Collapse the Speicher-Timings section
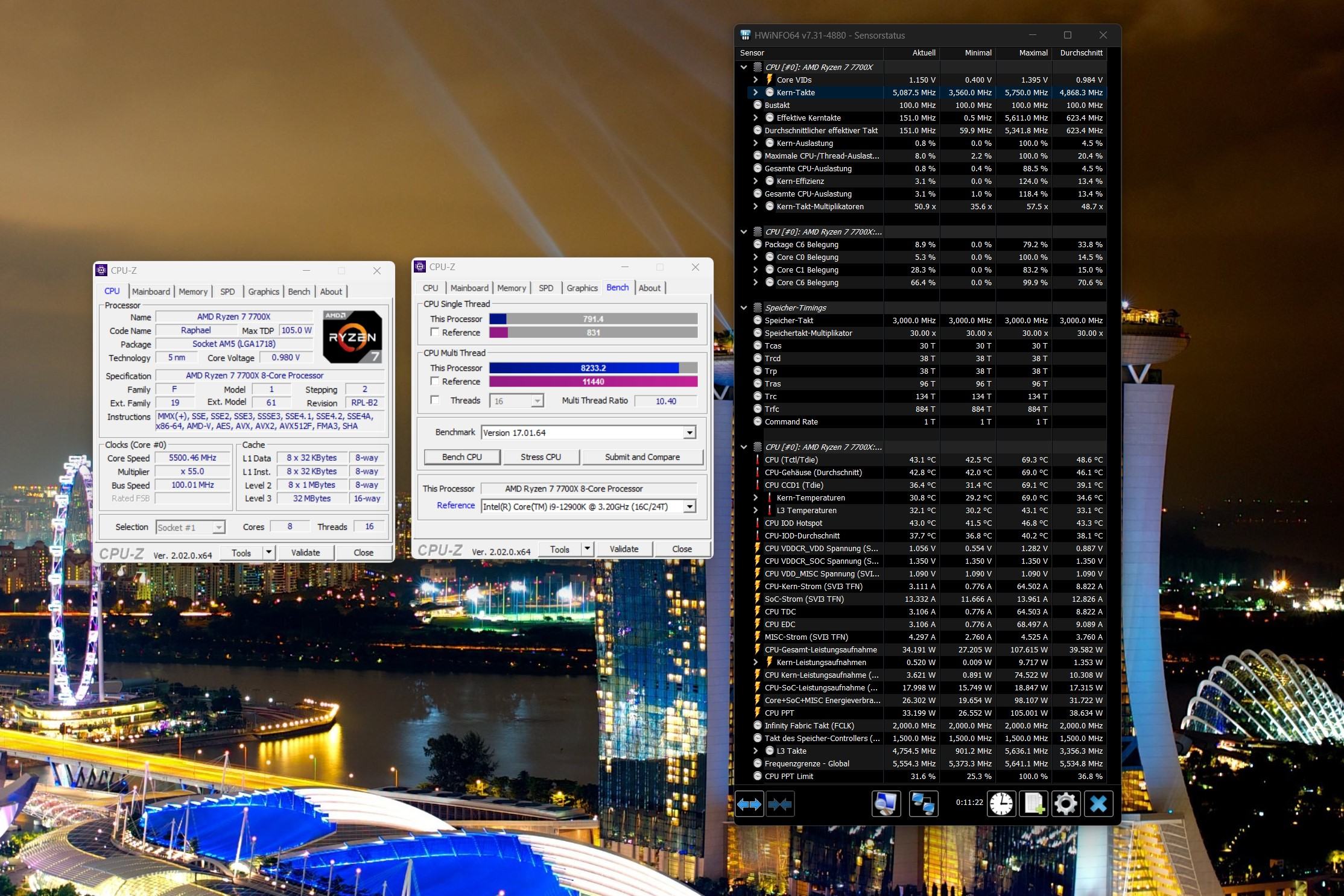The height and width of the screenshot is (896, 1344). (744, 308)
